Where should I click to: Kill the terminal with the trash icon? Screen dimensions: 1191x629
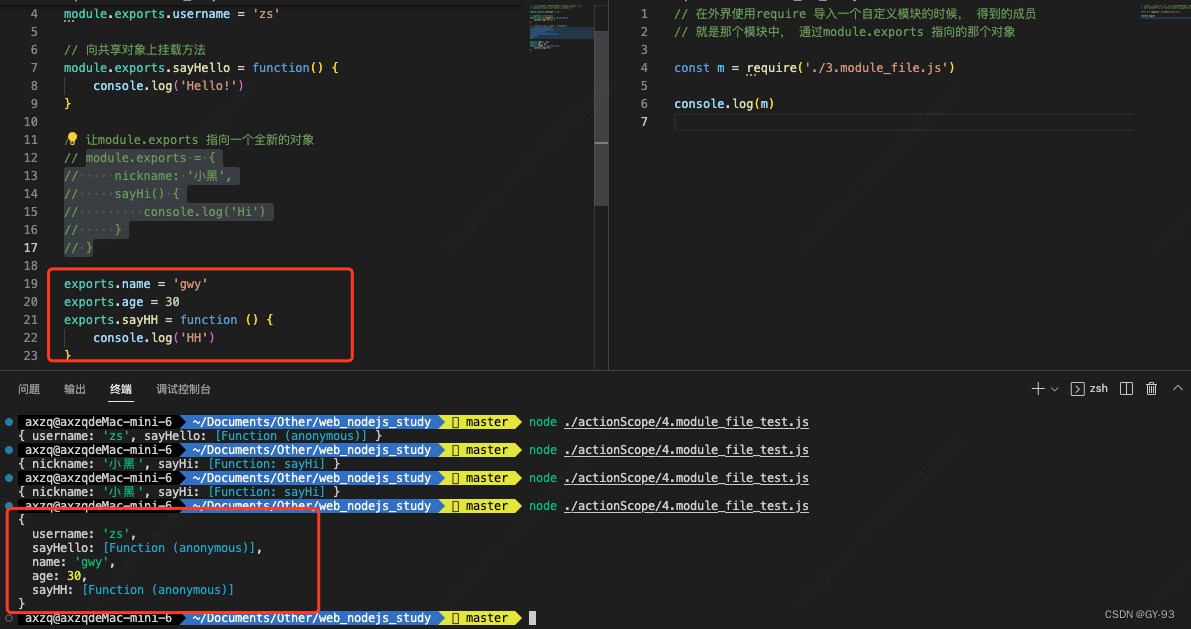tap(1152, 389)
